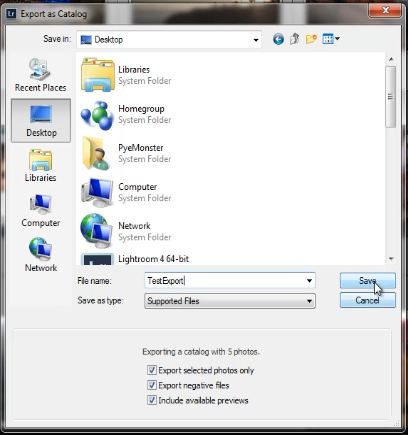408x435 pixels.
Task: Toggle Include available previews checkbox
Action: click(x=152, y=400)
